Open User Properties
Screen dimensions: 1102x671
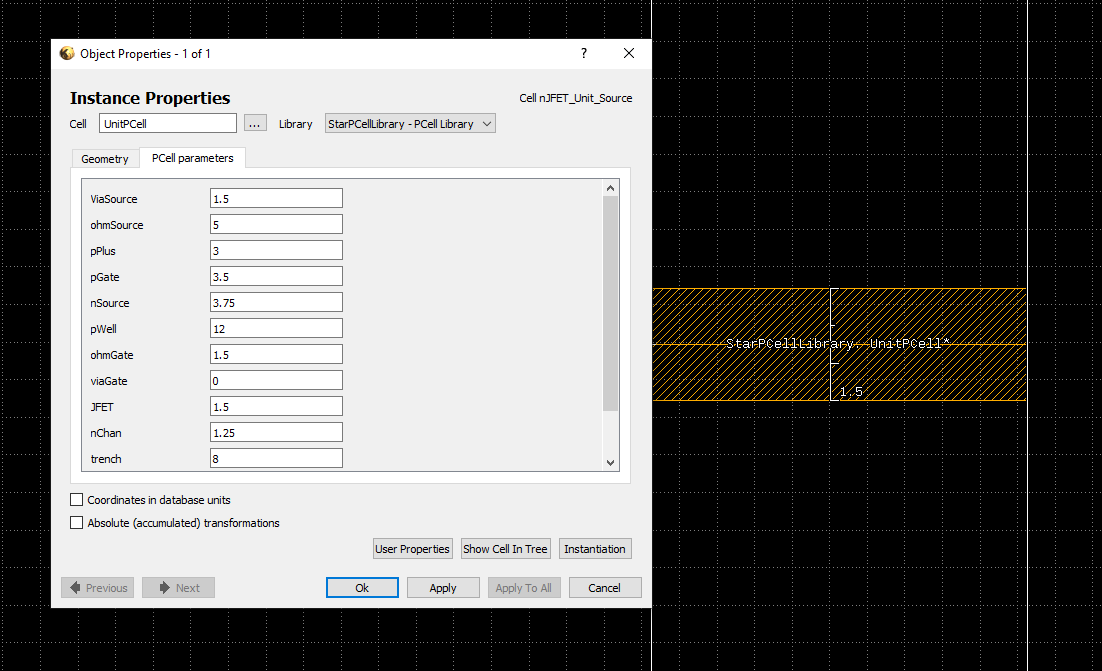pyautogui.click(x=412, y=549)
